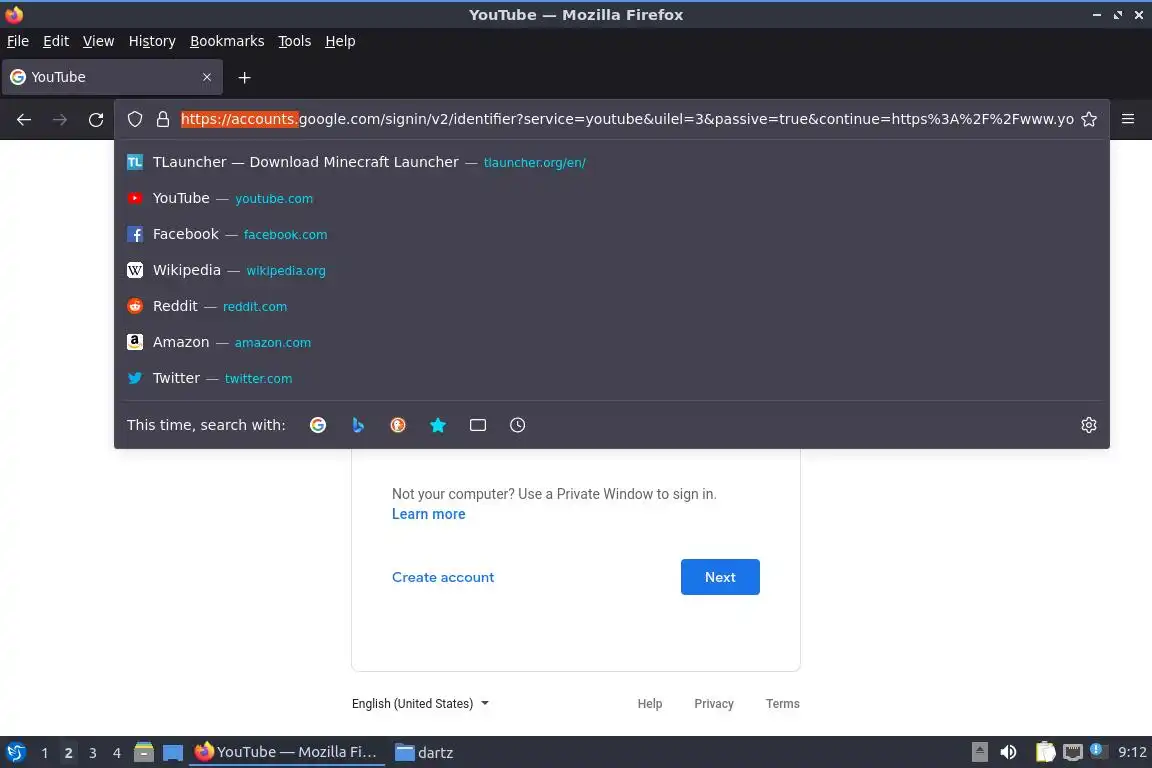Screen dimensions: 1152x768
Task: Close the YouTube tab
Action: coord(207,77)
